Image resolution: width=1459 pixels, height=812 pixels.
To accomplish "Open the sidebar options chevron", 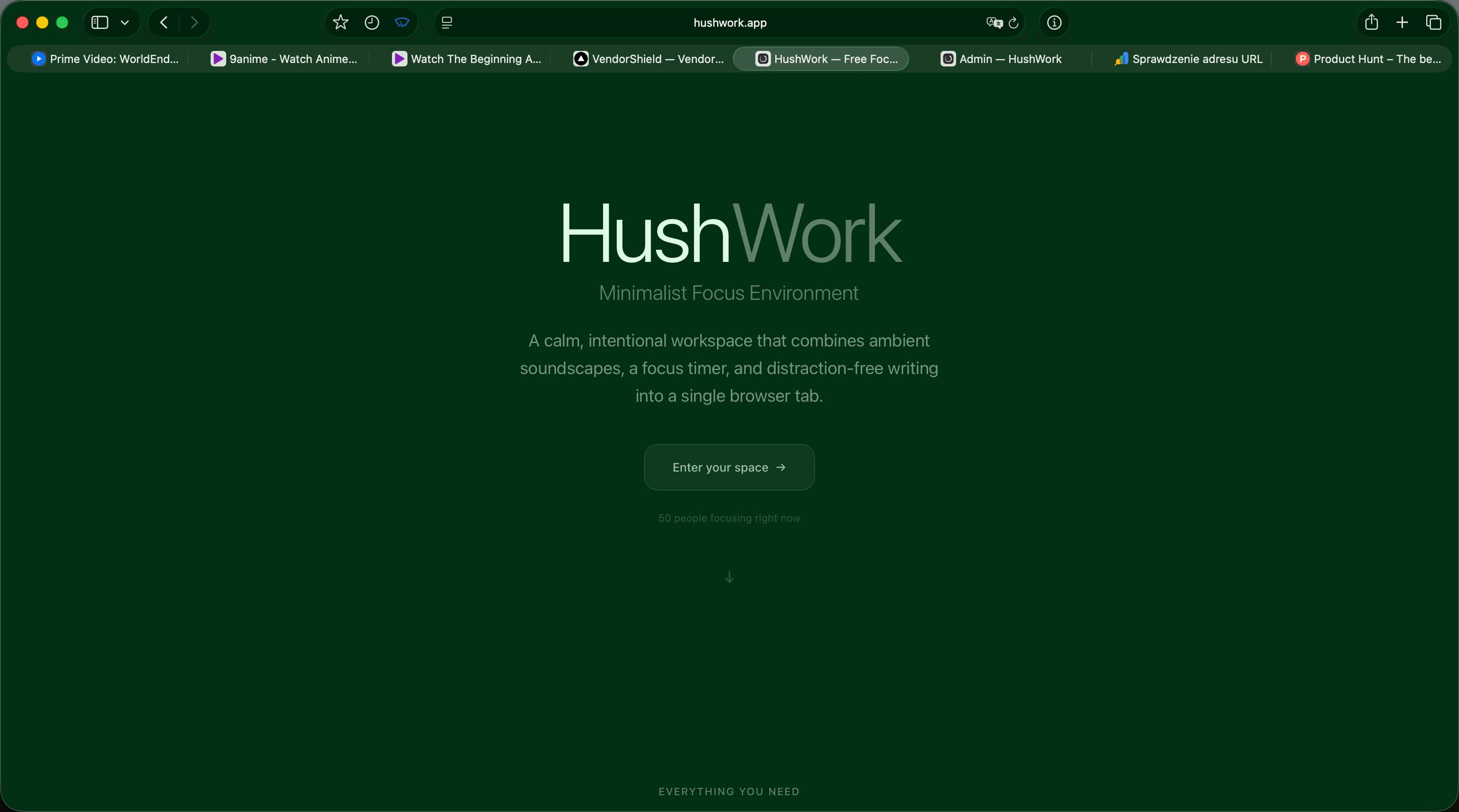I will [x=125, y=22].
